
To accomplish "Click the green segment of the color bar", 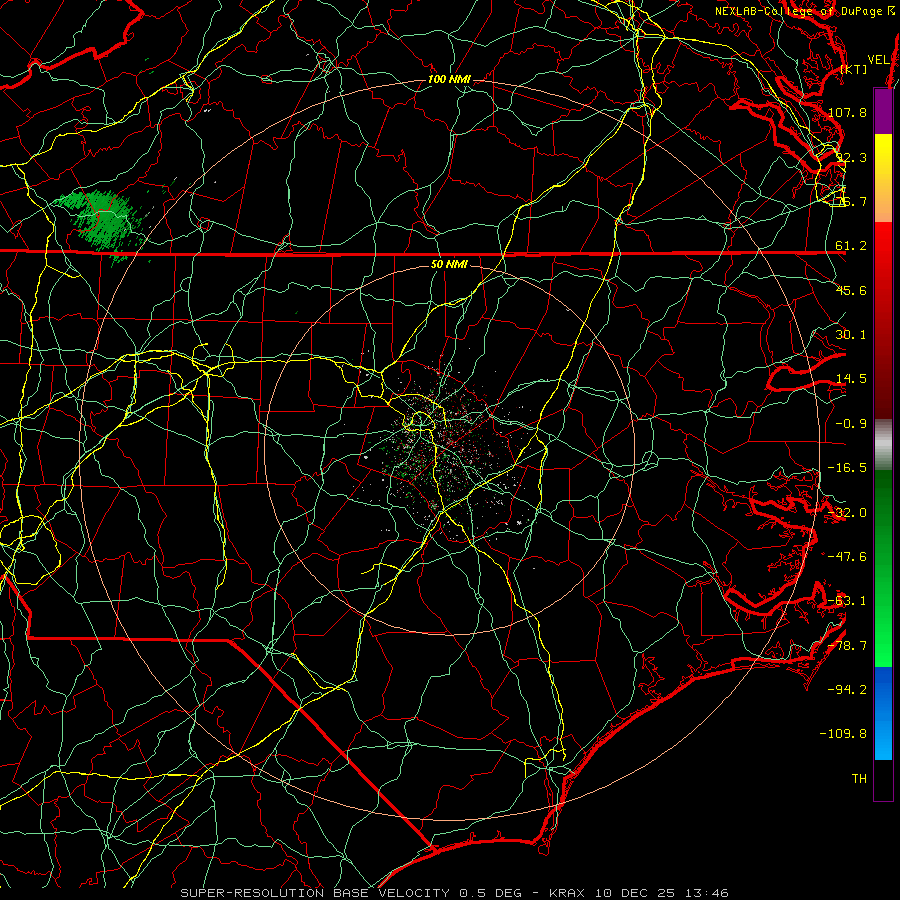I will coord(883,568).
